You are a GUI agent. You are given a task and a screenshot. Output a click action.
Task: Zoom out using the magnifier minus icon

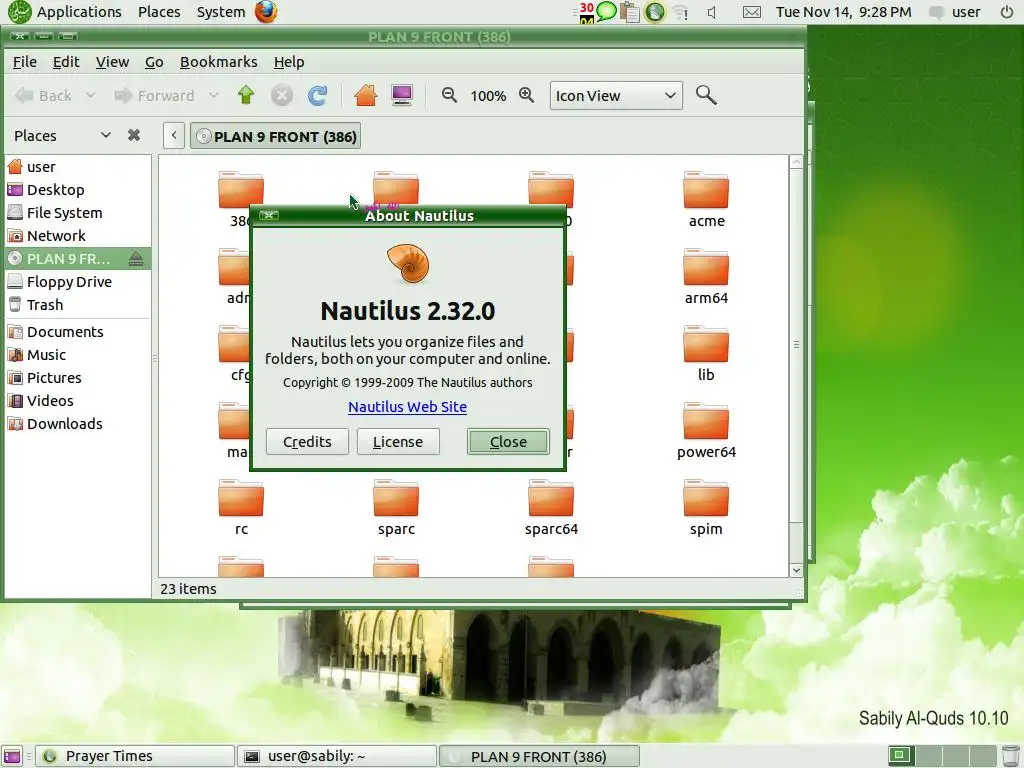click(449, 95)
